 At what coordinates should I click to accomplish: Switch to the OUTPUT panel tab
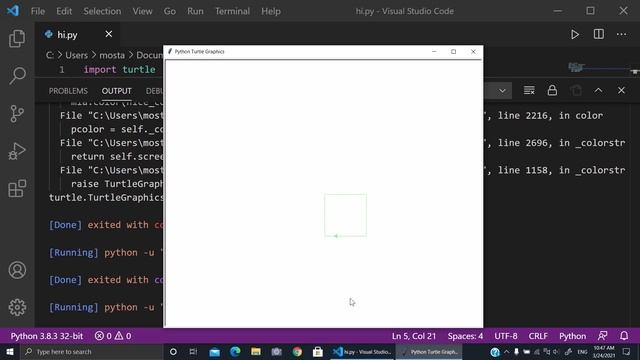point(116,91)
